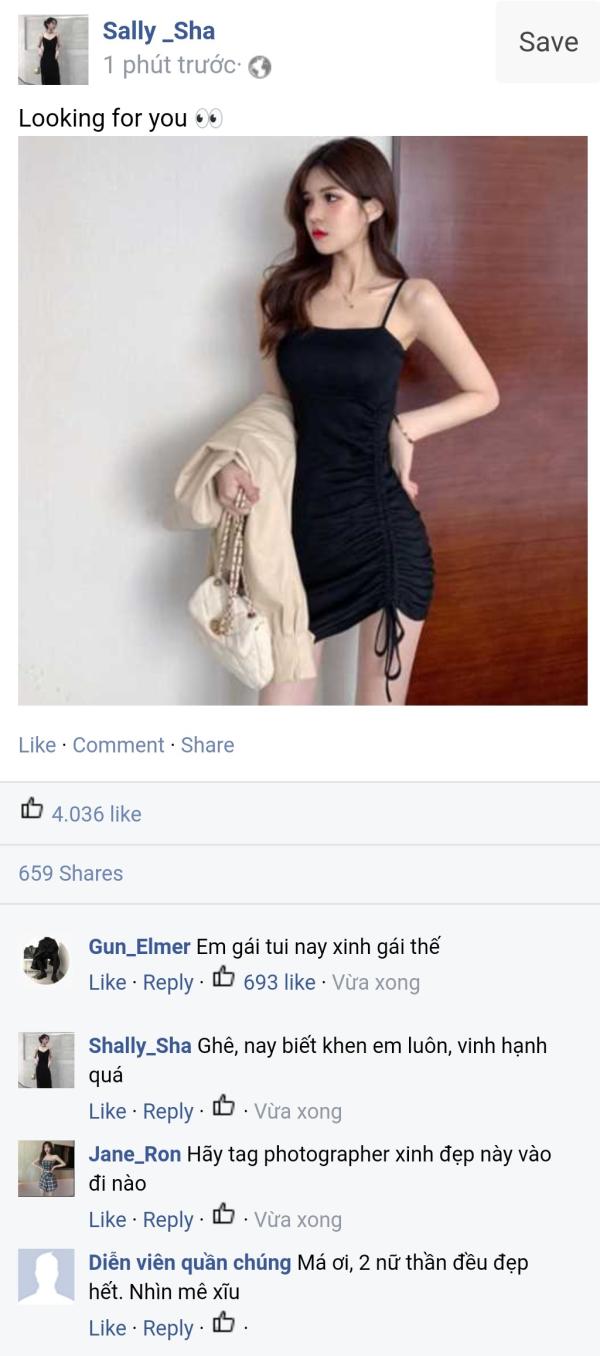This screenshot has width=600, height=1356.
Task: Click thumbs-up icon on Diễn viên quần chúng's comment
Action: coord(224,1323)
